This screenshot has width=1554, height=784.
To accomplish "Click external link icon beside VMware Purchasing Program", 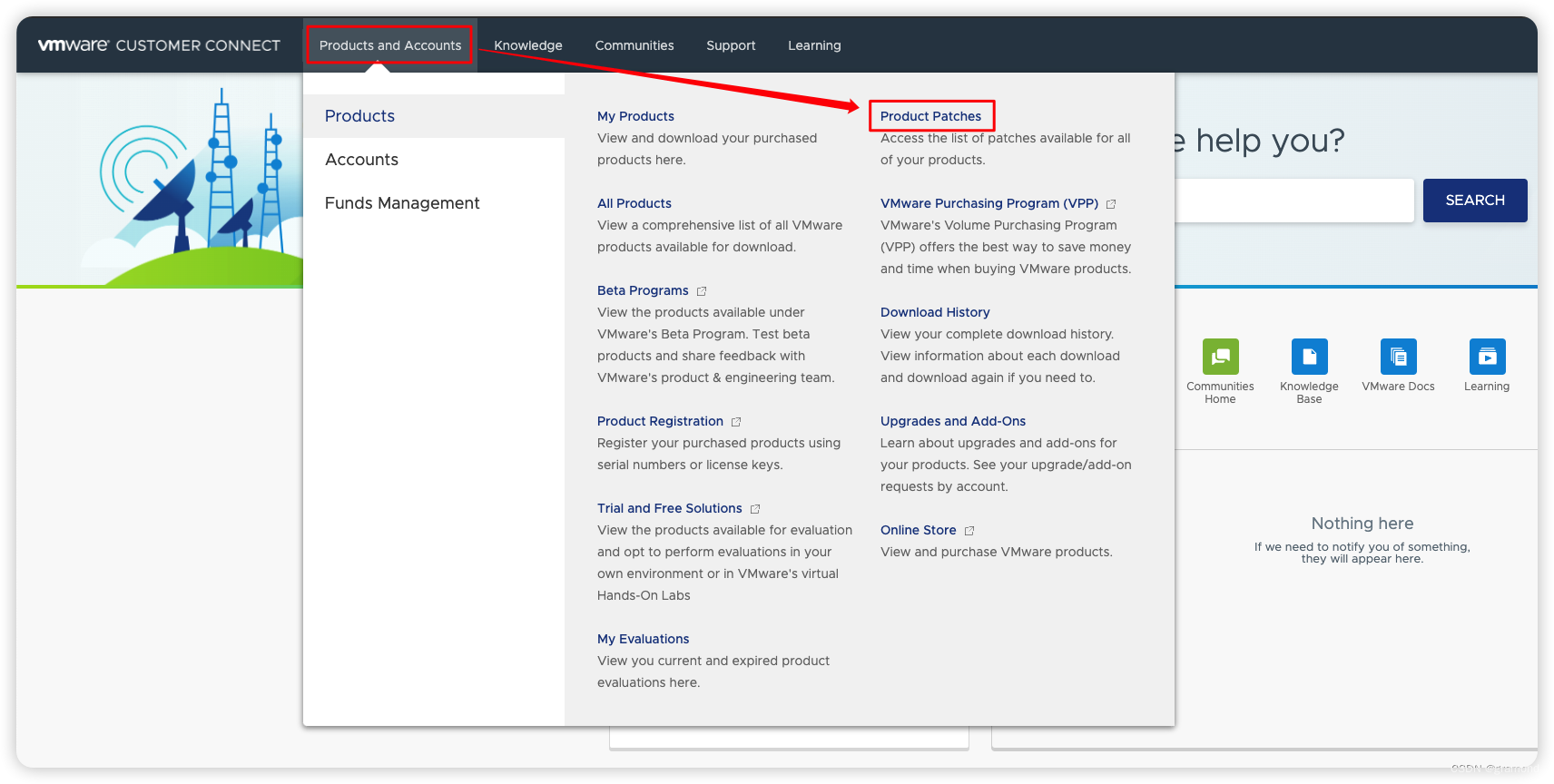I will point(1111,204).
